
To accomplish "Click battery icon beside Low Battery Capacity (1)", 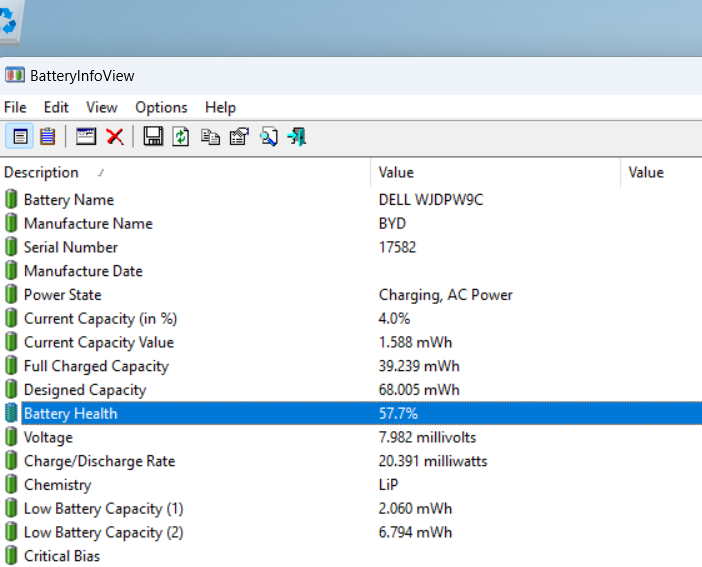I will [x=11, y=508].
